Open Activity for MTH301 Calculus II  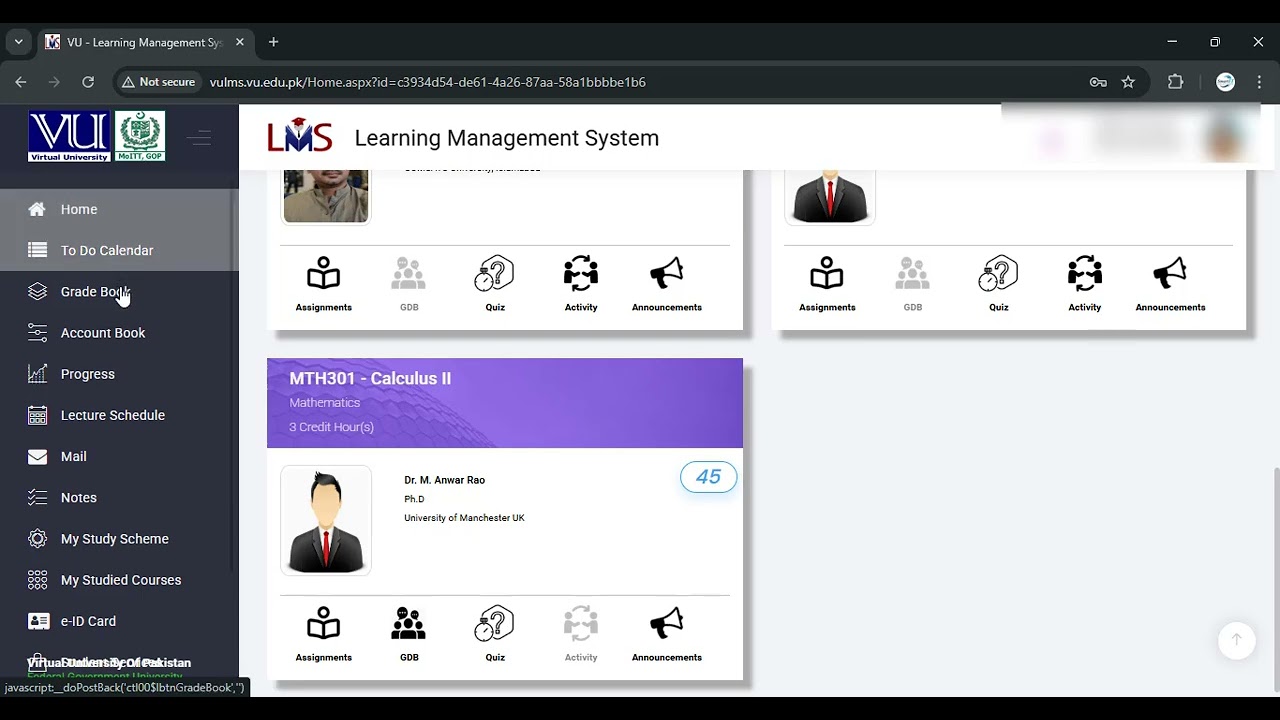pos(581,634)
